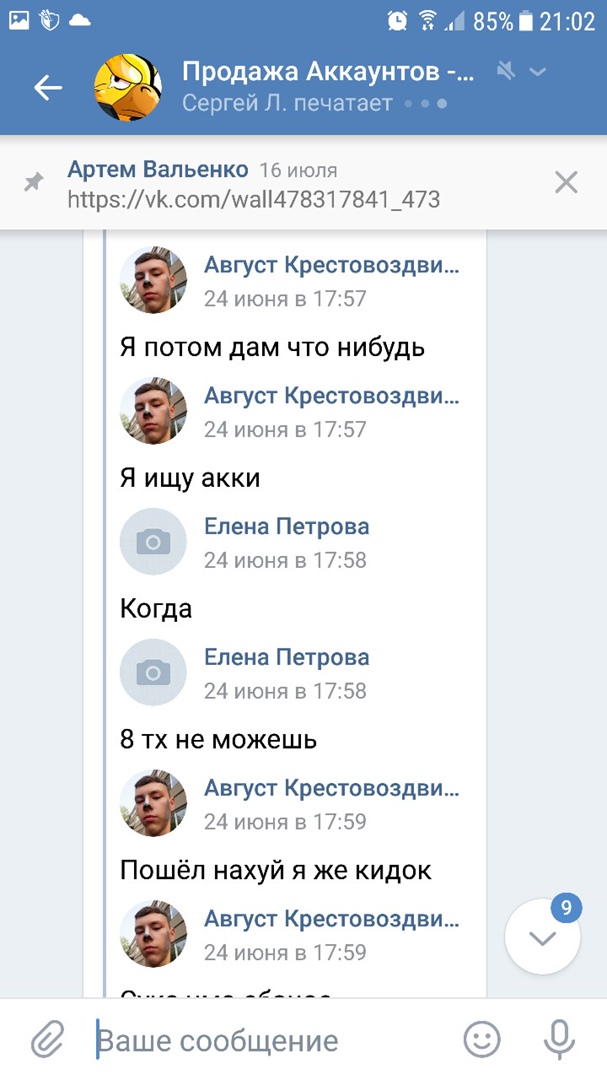Open the pinned vk.com wall link
Viewport: 607px width, 1080px height.
(x=253, y=199)
